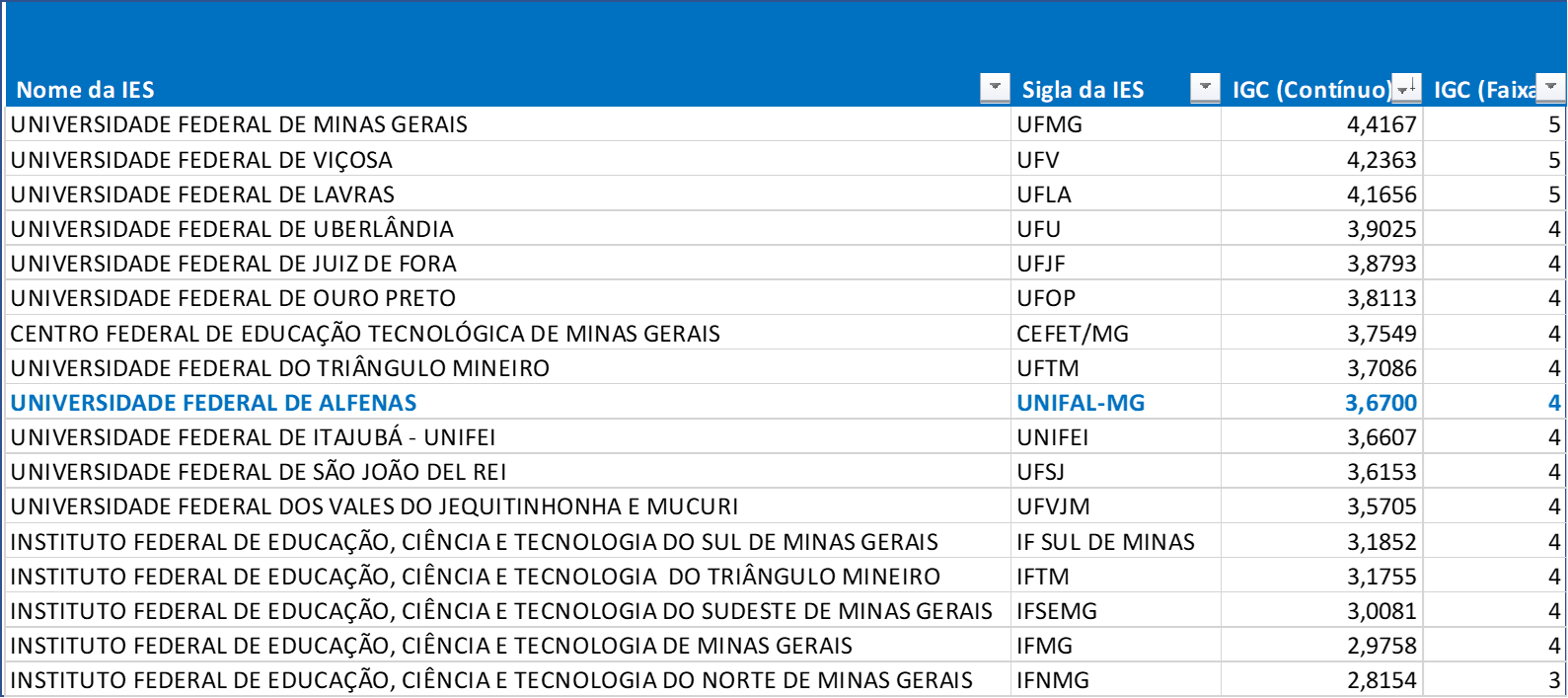Open the IGC (Faixa) filter dropdown

tap(1551, 88)
